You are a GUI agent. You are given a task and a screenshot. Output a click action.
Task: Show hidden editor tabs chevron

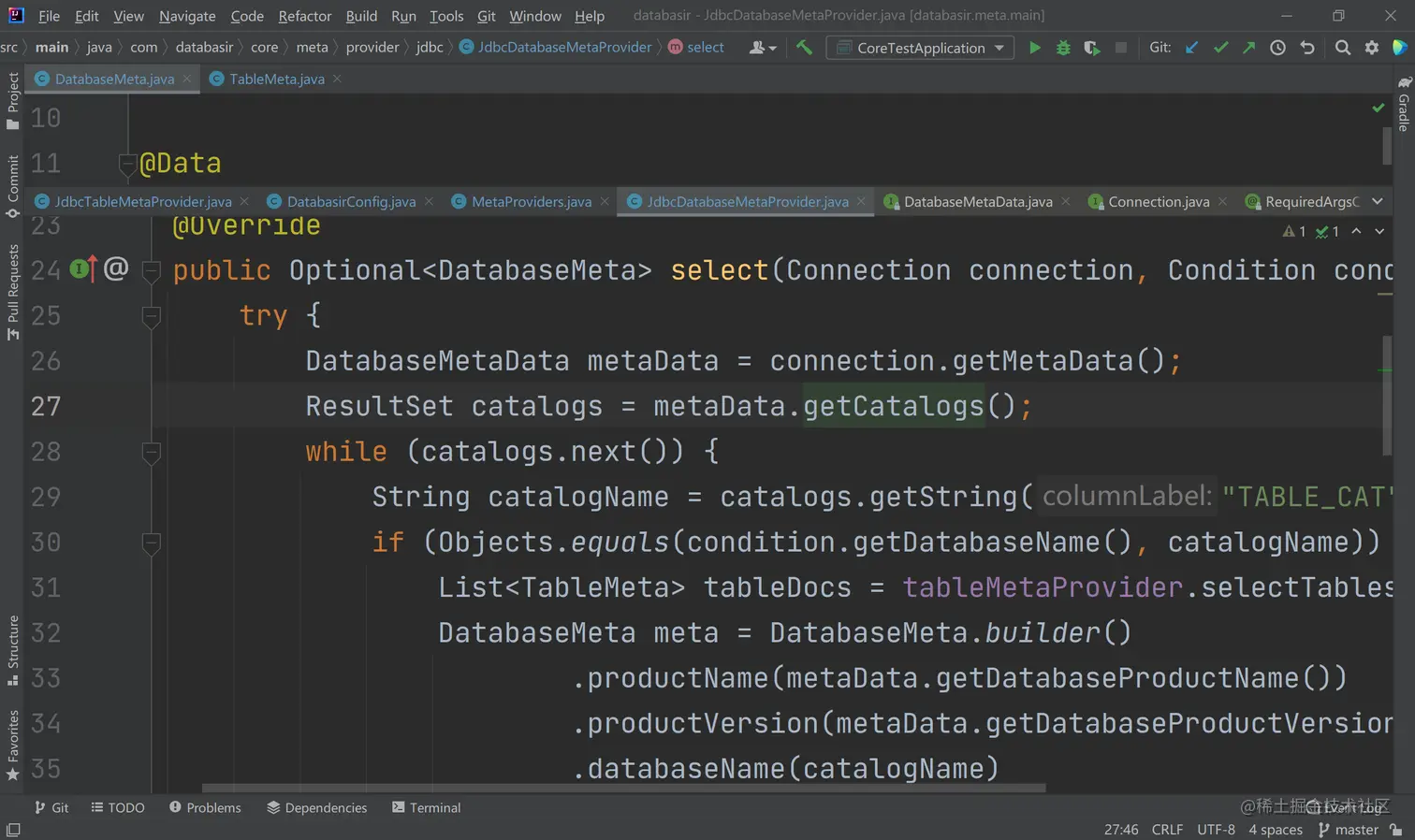[1378, 201]
